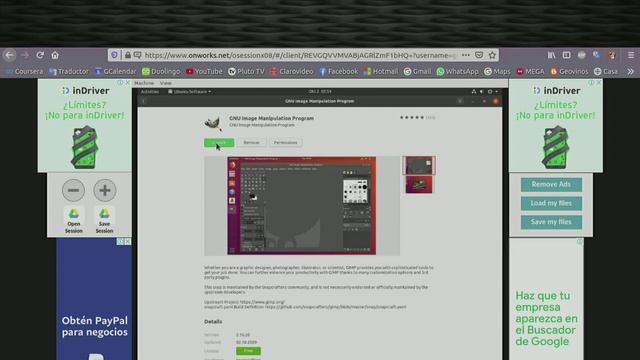Click the left inDriver ad banner
This screenshot has height=360, width=640.
(x=85, y=126)
